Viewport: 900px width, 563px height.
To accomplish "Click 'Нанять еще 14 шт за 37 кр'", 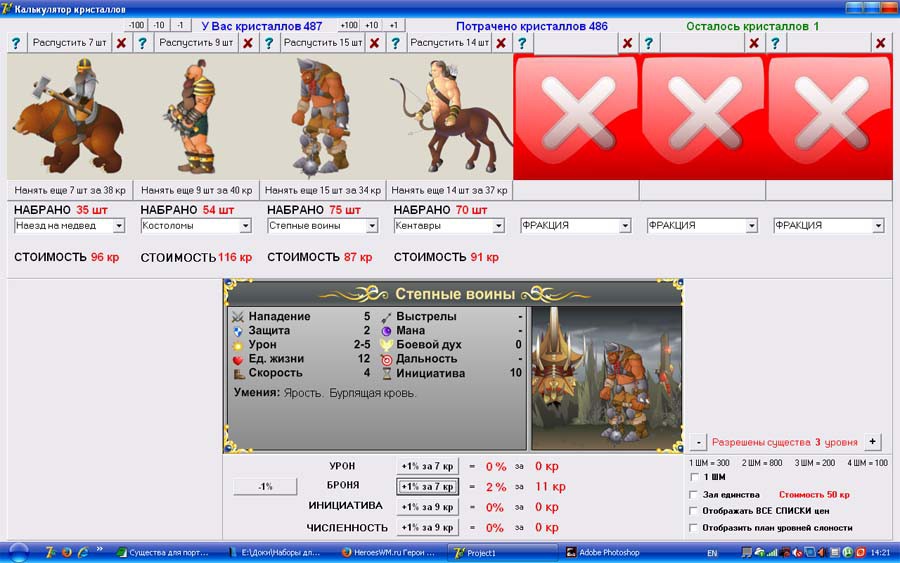I will tap(449, 190).
